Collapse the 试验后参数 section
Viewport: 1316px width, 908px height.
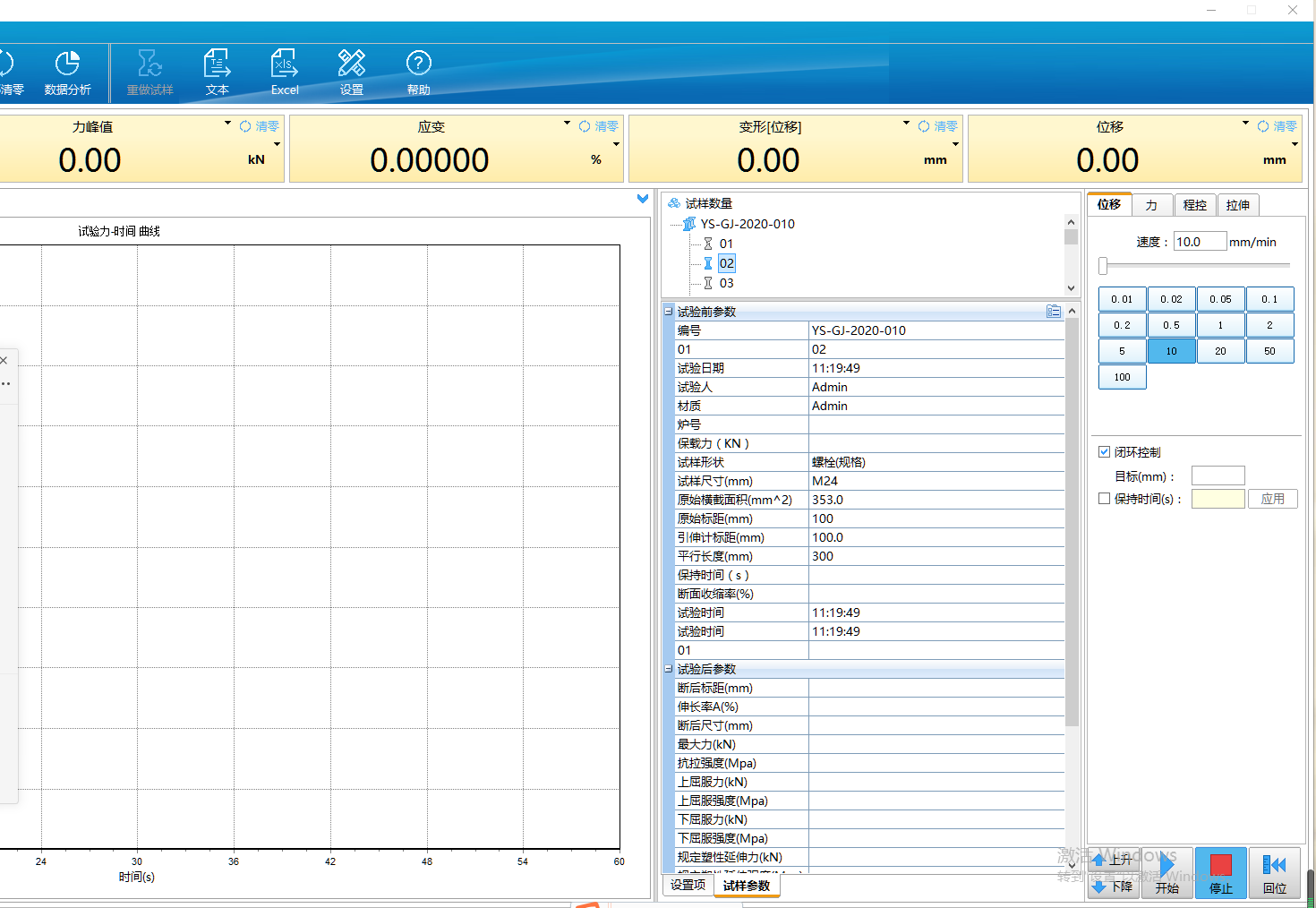(x=668, y=669)
